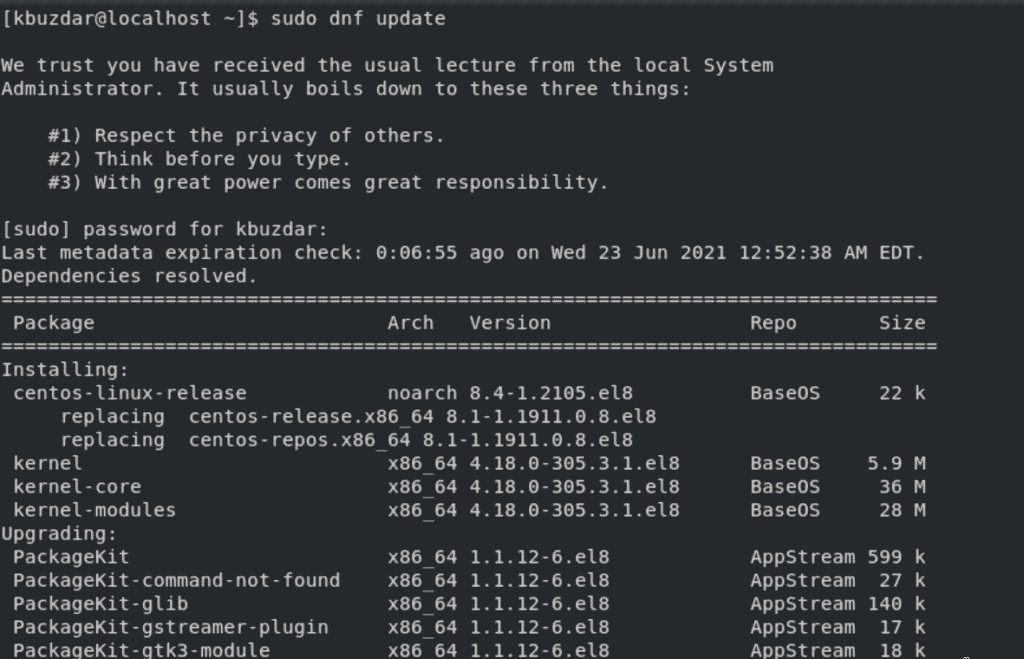Click the kernel-core package row
The image size is (1024, 659).
pos(469,487)
